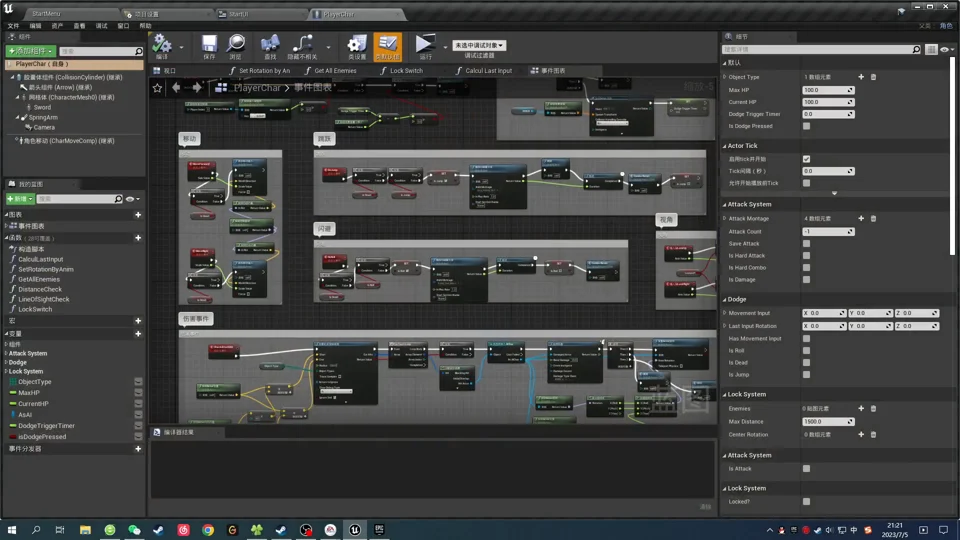Save the blueprint with the floppy icon
The width and height of the screenshot is (960, 540).
(209, 45)
